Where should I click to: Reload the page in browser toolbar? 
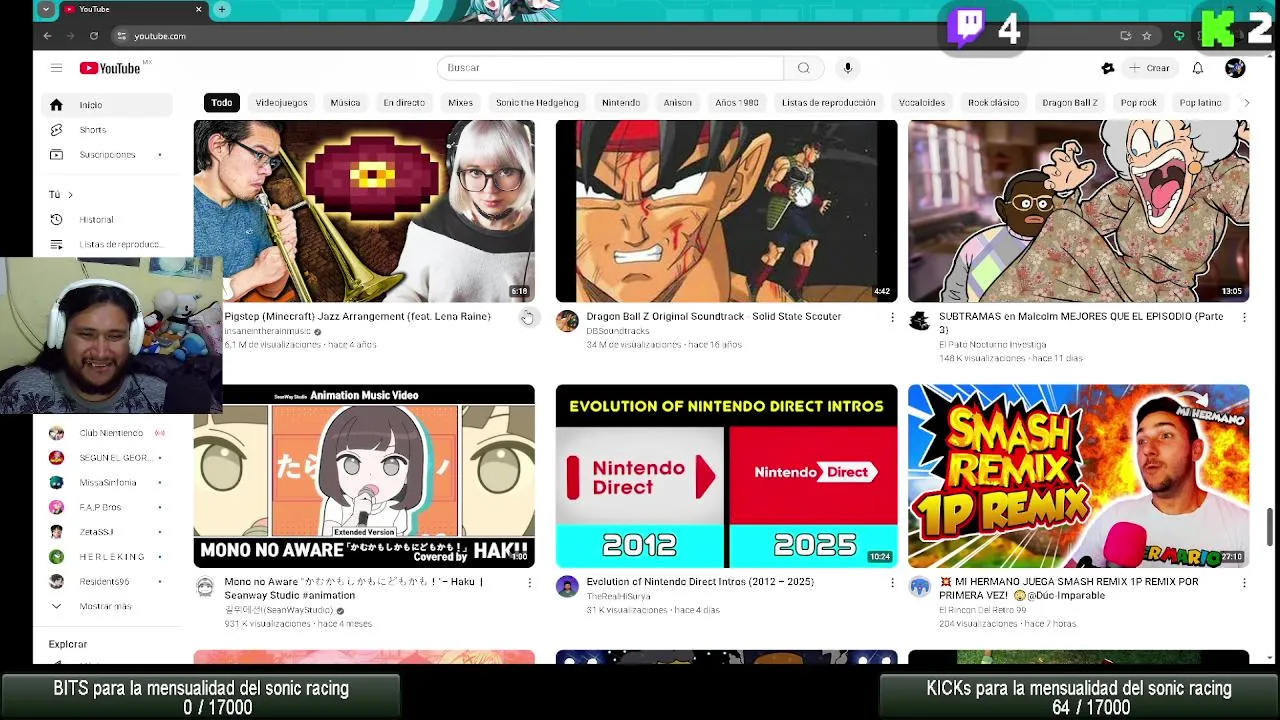pos(94,36)
